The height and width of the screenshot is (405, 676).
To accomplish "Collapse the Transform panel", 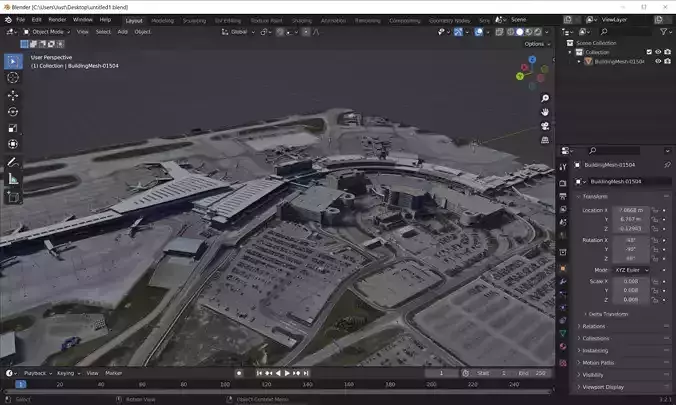I will pos(595,196).
